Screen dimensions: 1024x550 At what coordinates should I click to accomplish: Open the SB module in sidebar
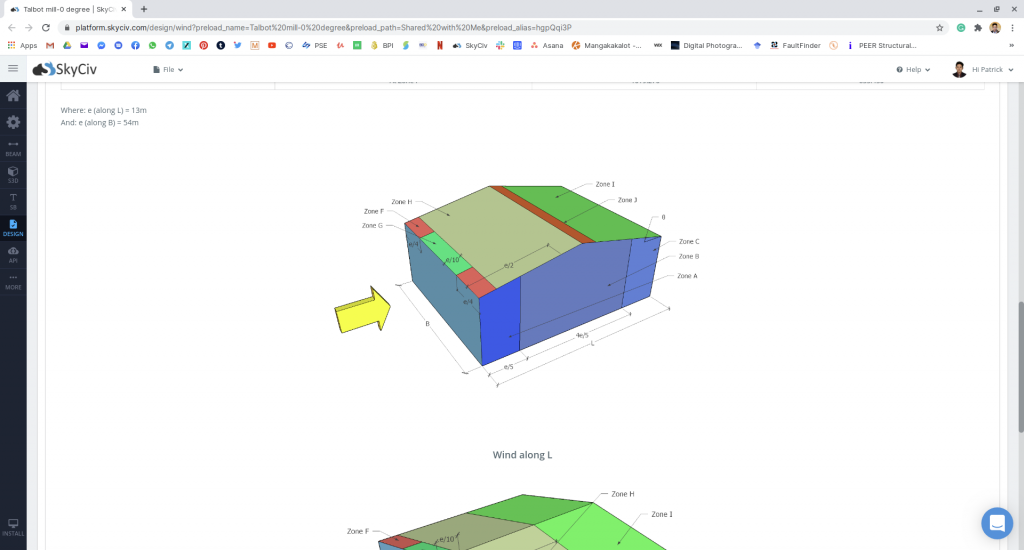point(13,200)
